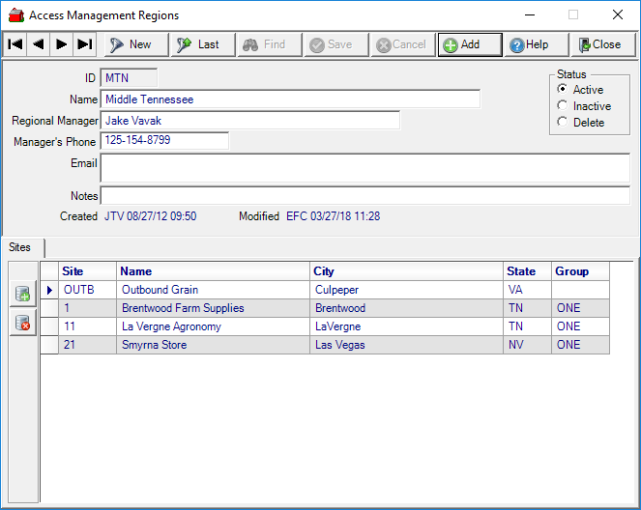This screenshot has height=510, width=641.
Task: Select the Active status option
Action: tap(563, 90)
